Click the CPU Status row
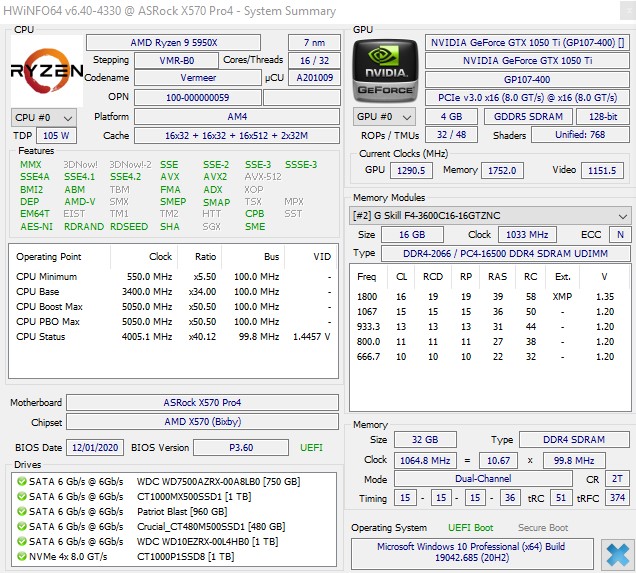The image size is (636, 573). point(174,337)
